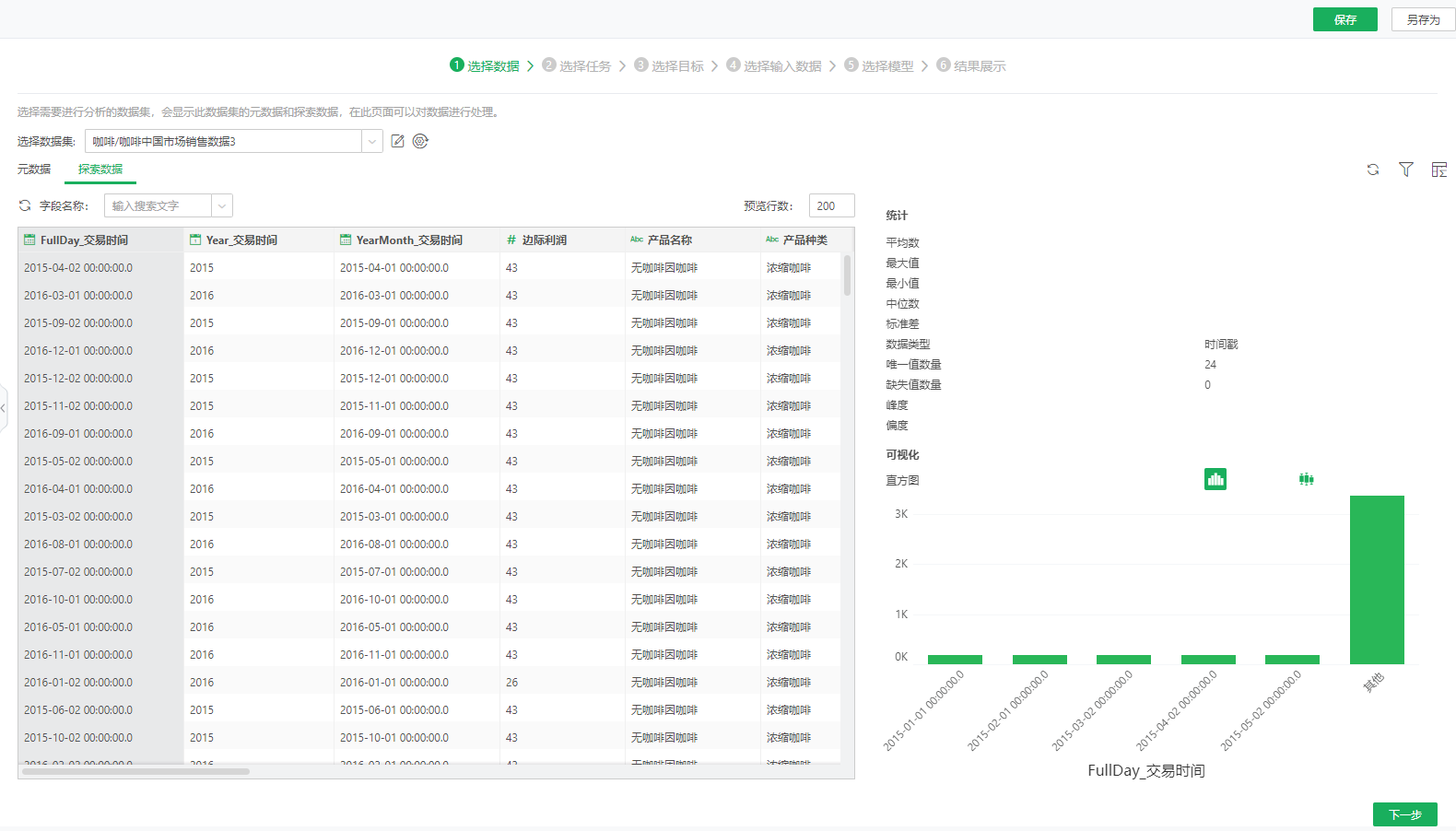The width and height of the screenshot is (1456, 831).
Task: Click the edit dataset pencil icon
Action: click(397, 141)
